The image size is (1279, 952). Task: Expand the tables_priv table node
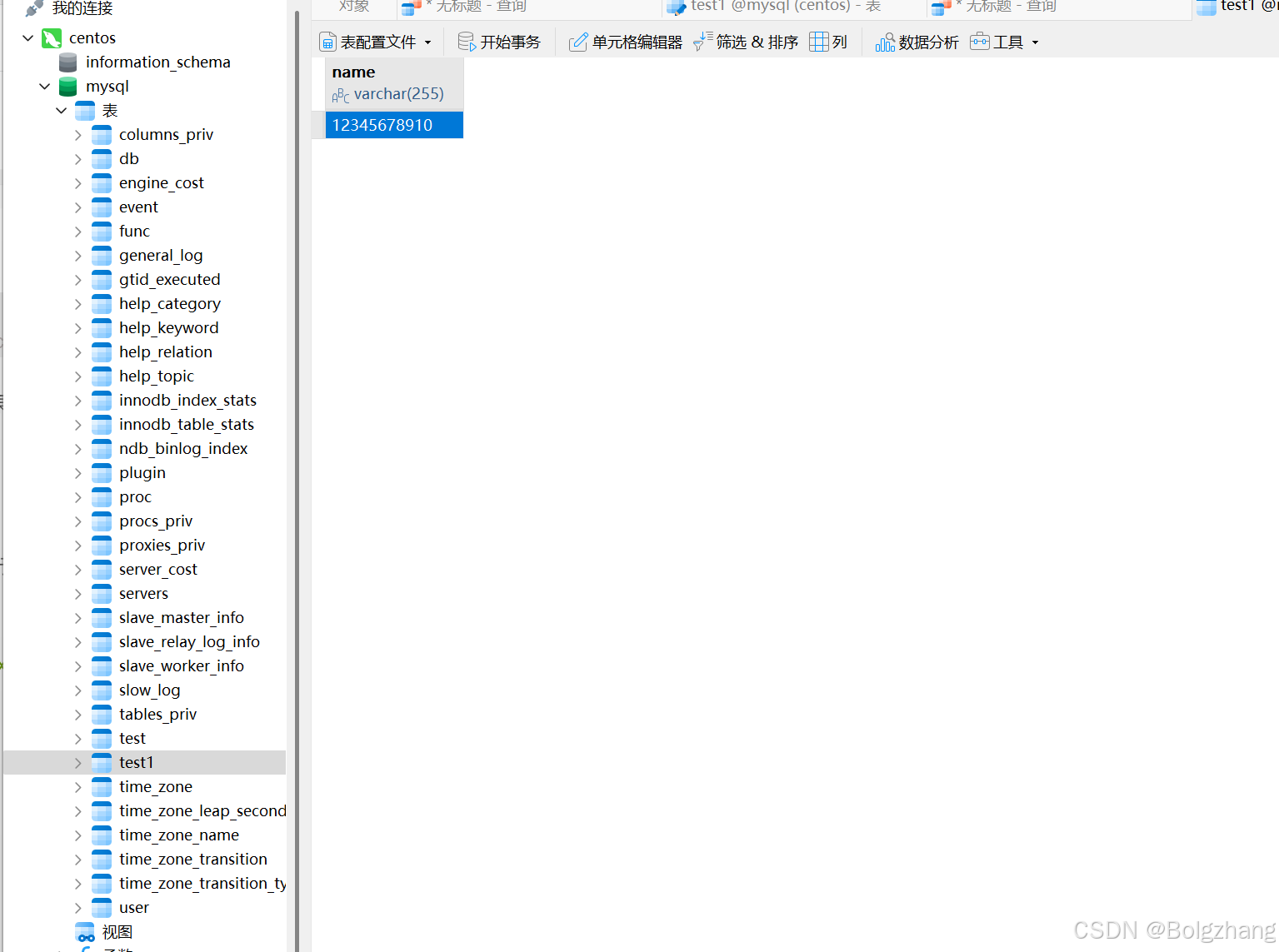[x=77, y=715]
